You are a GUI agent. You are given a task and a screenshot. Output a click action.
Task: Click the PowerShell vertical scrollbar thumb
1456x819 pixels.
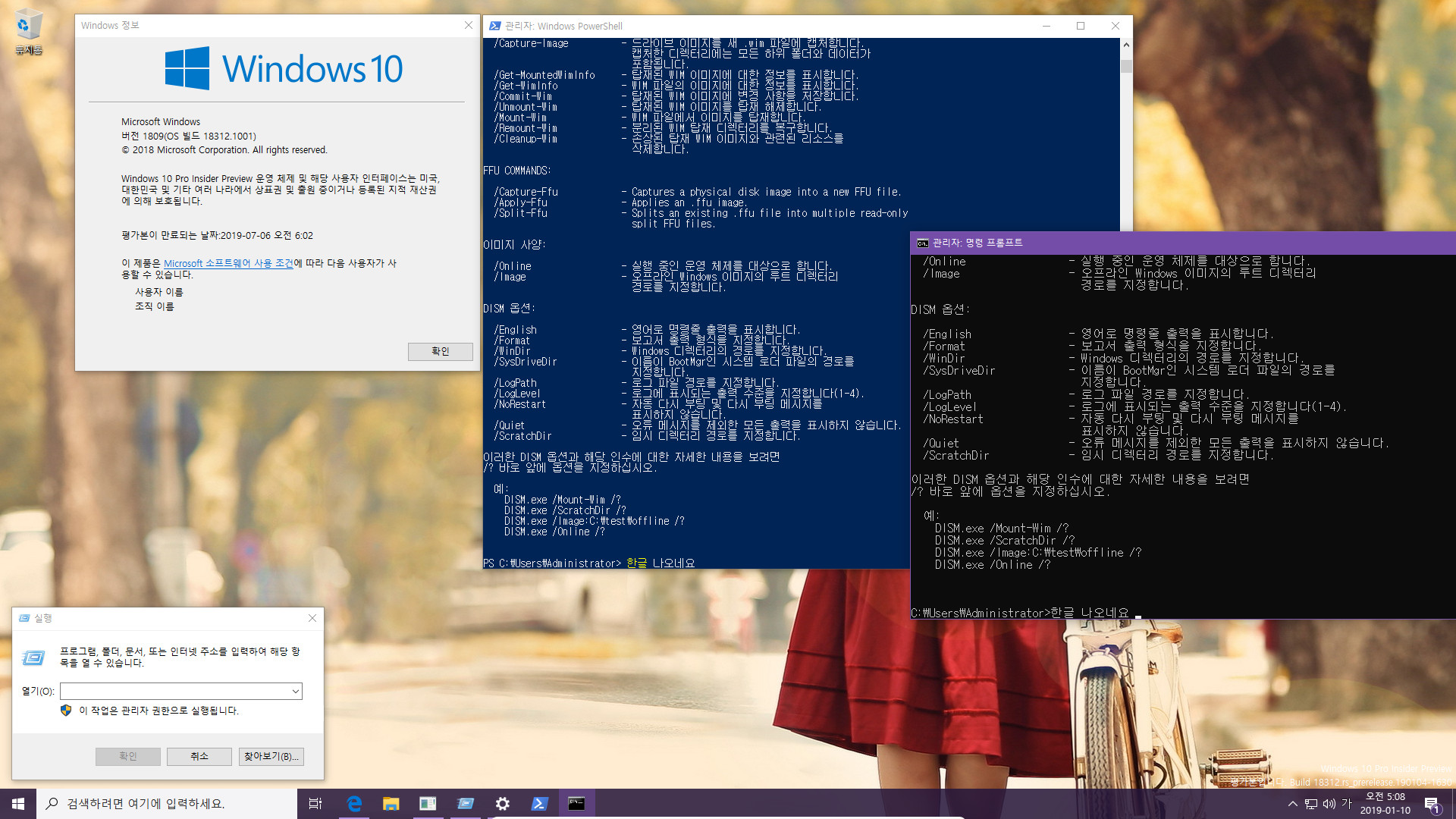[1126, 65]
